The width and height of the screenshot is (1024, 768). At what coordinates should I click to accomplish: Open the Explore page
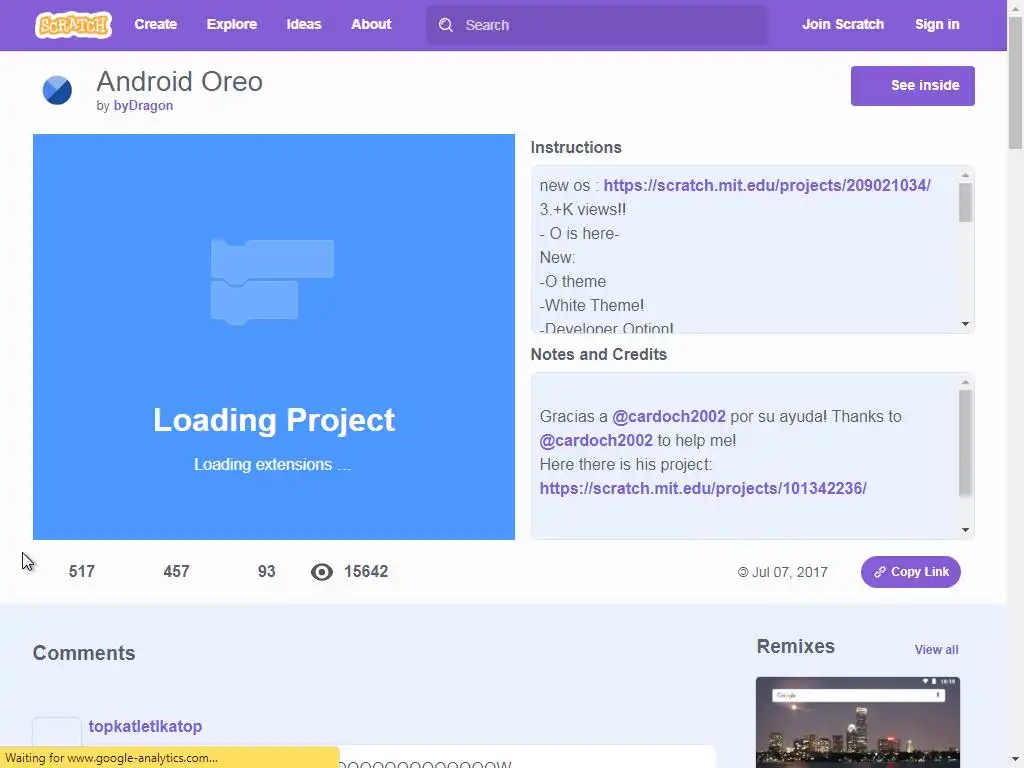click(x=232, y=24)
